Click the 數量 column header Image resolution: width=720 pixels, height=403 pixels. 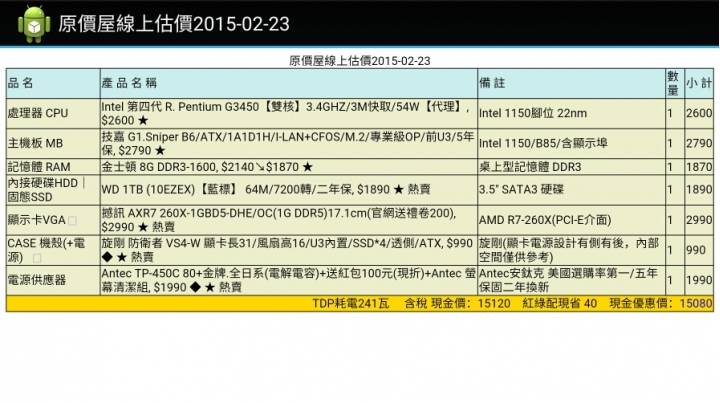[675, 83]
